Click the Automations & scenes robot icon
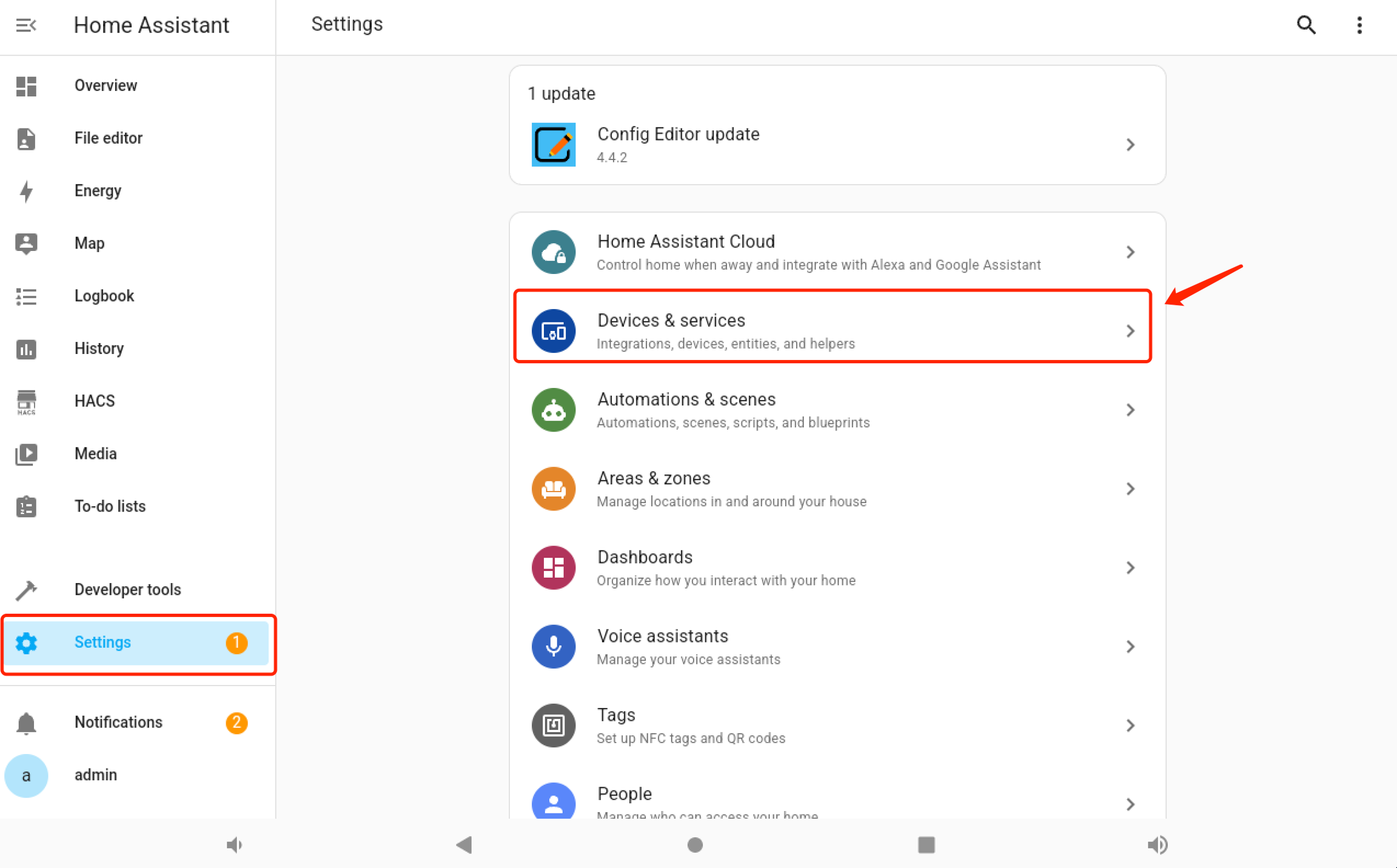The width and height of the screenshot is (1397, 868). point(553,410)
